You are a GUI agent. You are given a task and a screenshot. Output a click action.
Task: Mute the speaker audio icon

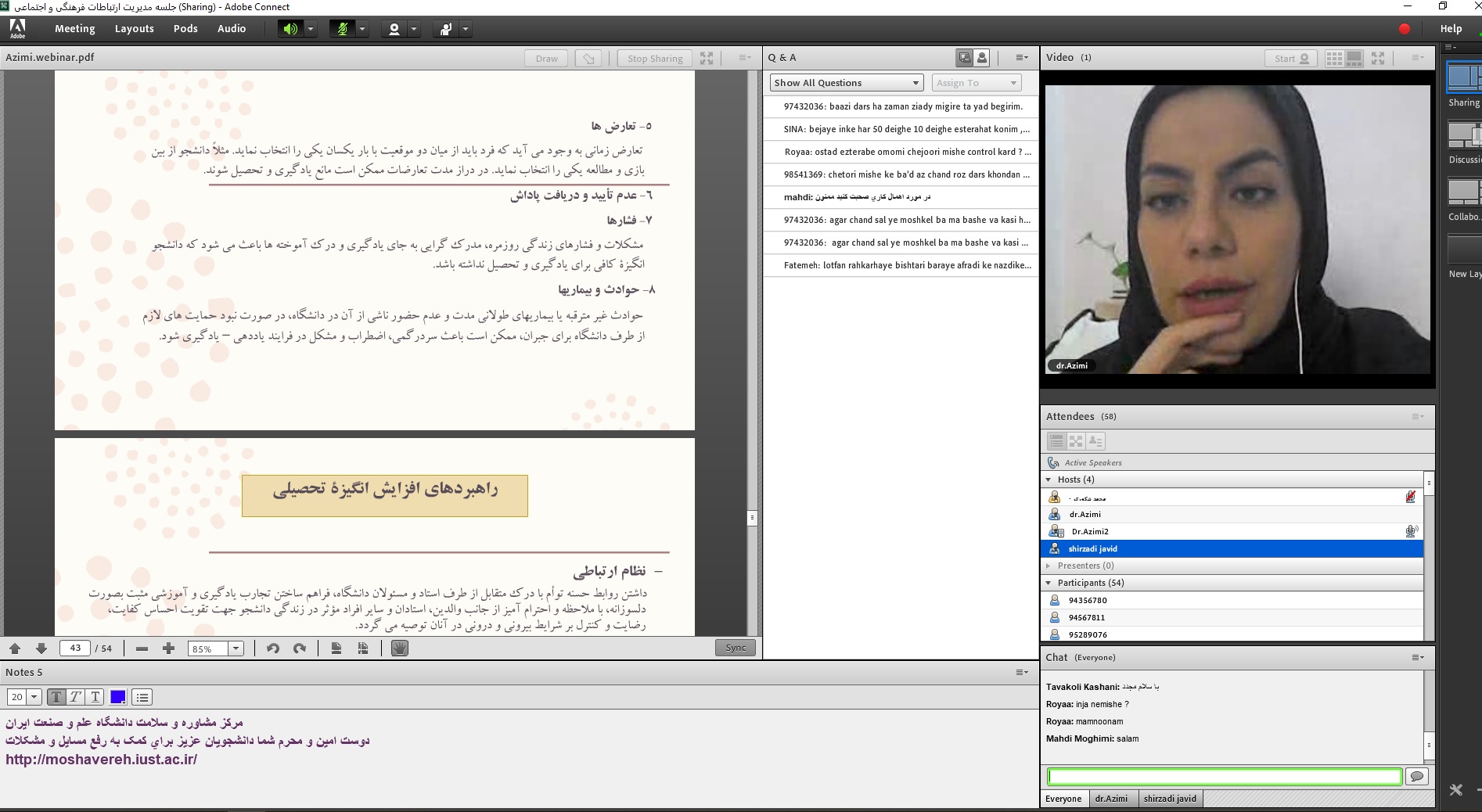coord(290,29)
